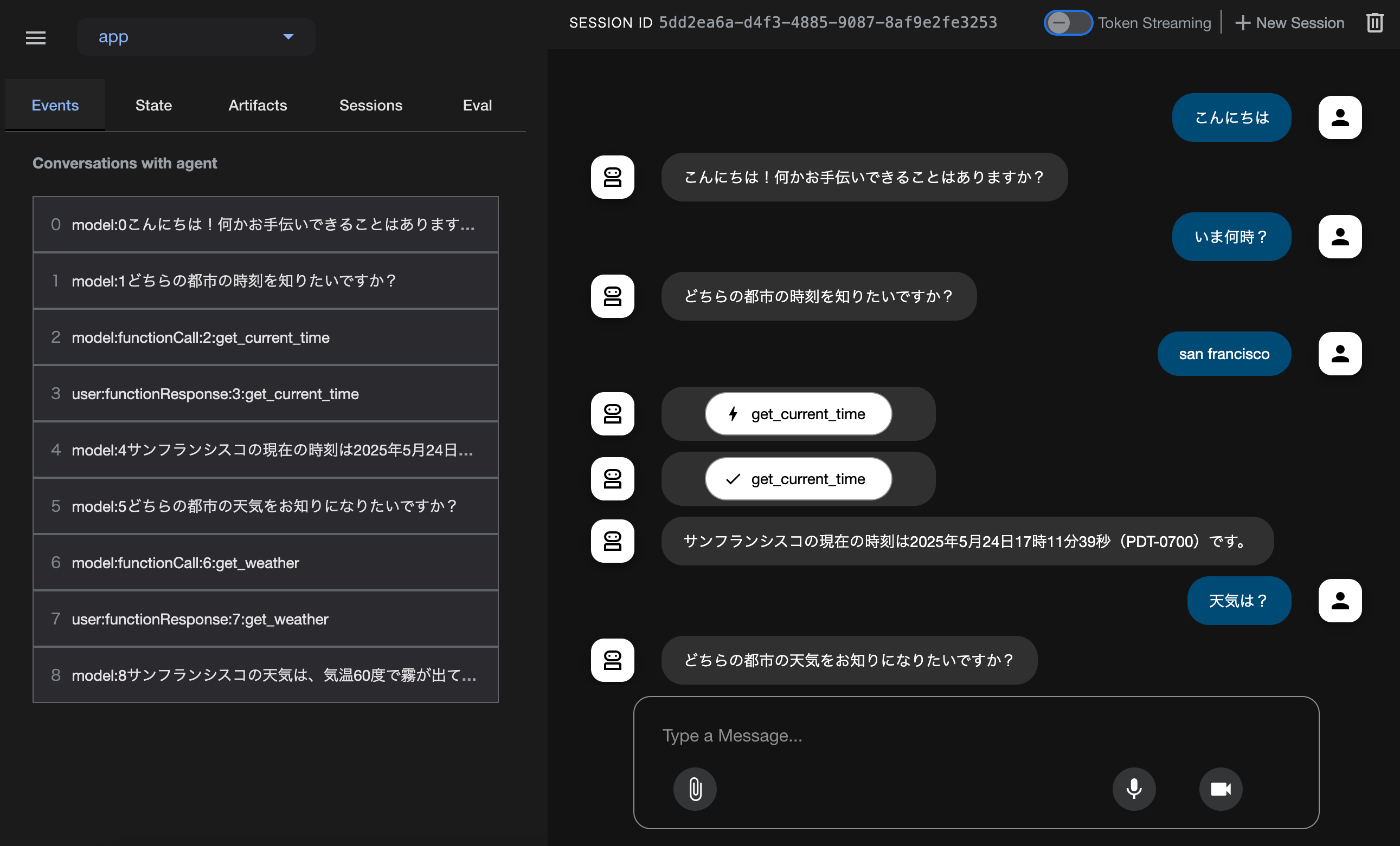The image size is (1400, 846).
Task: Click bot avatar beside どちらの都市の時刻 message
Action: point(613,296)
